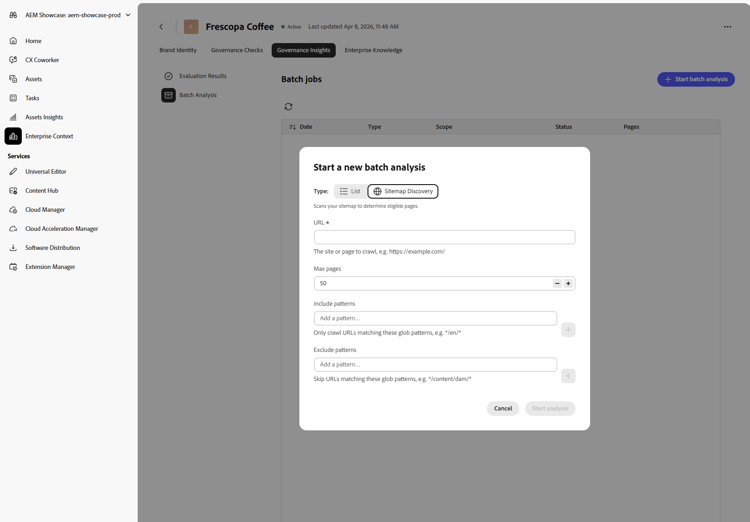
Task: Open Universal Editor pencil icon
Action: tap(13, 171)
